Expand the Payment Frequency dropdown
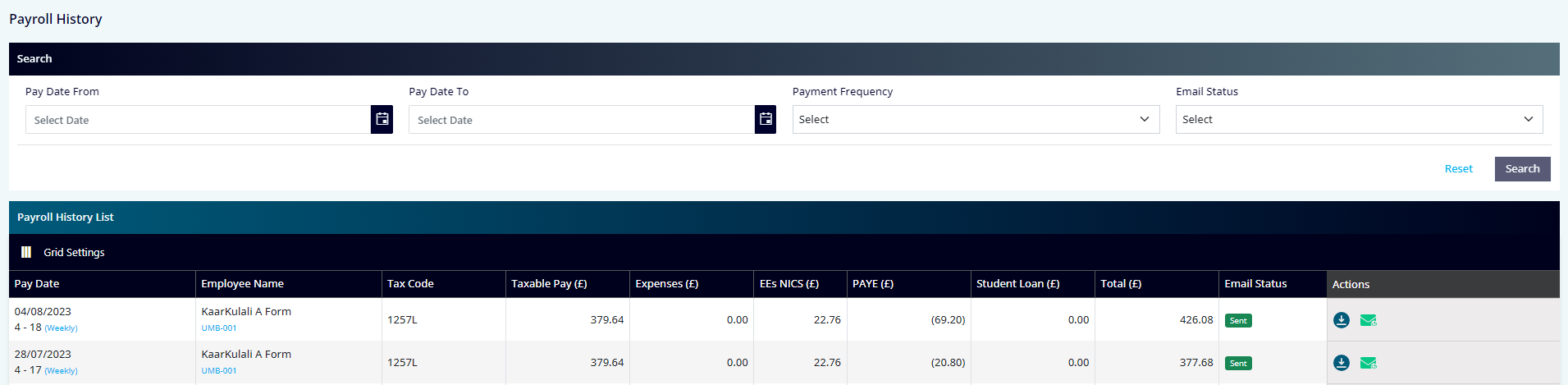 [976, 119]
